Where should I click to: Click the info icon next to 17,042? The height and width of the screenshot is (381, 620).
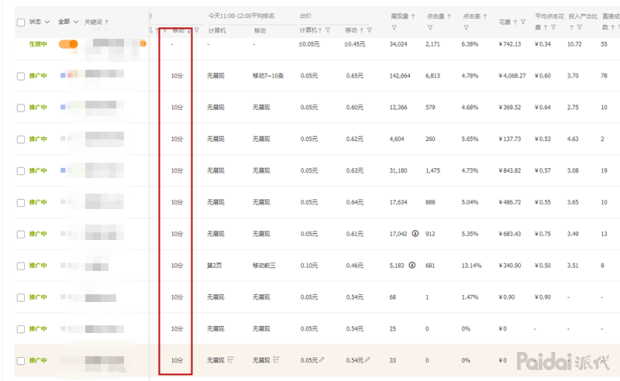[415, 233]
